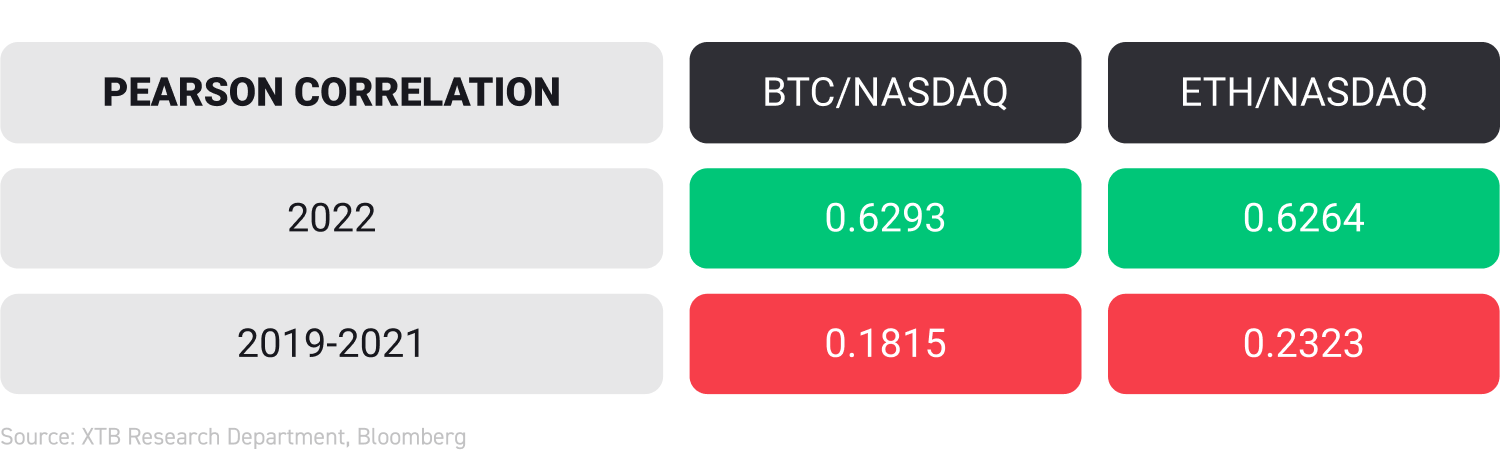Pick the red 0.2323 correlation cell

(1303, 344)
